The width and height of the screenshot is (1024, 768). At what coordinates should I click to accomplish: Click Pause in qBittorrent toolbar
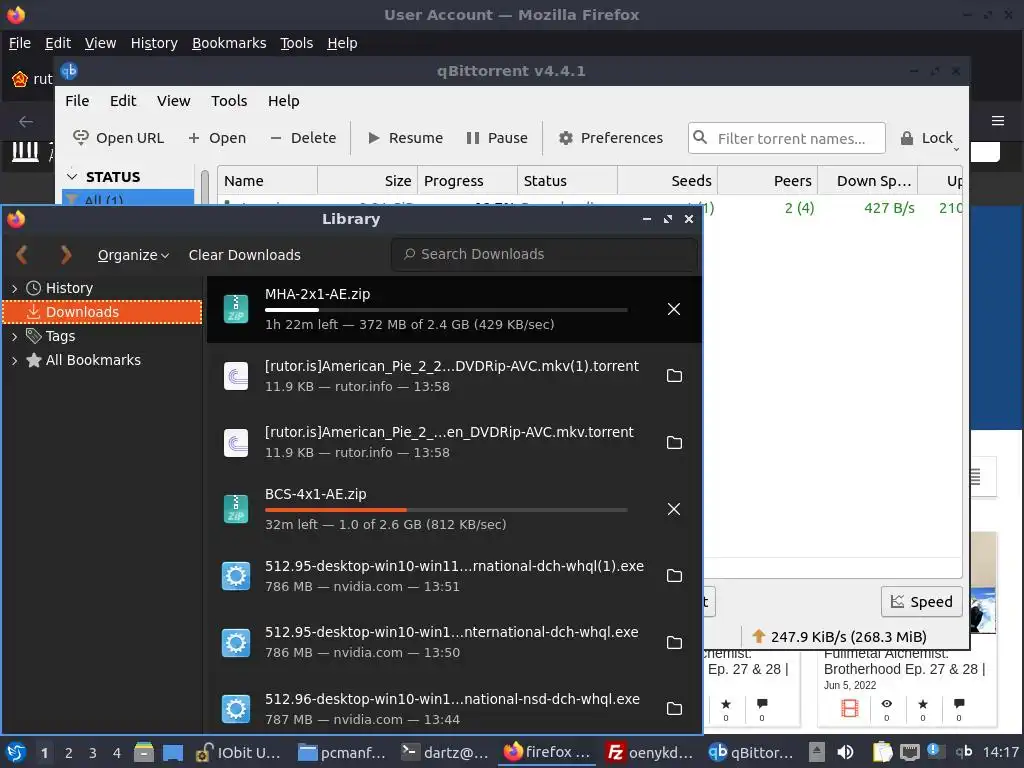(497, 138)
